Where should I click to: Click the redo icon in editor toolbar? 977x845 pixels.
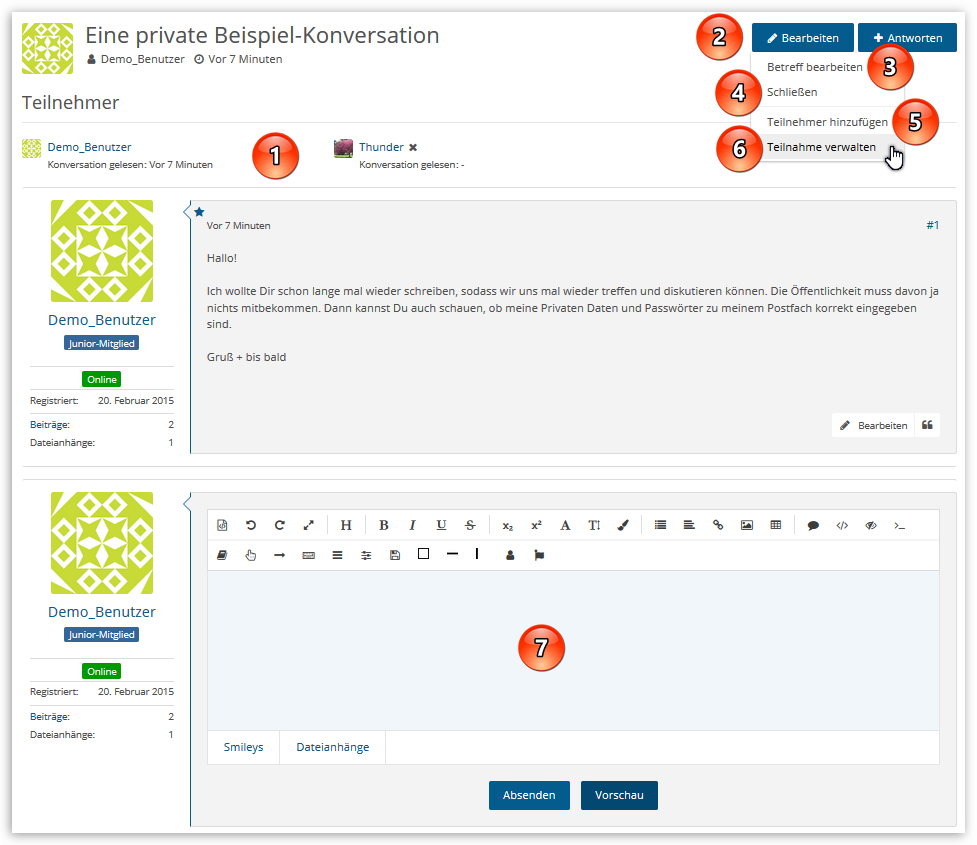click(280, 525)
